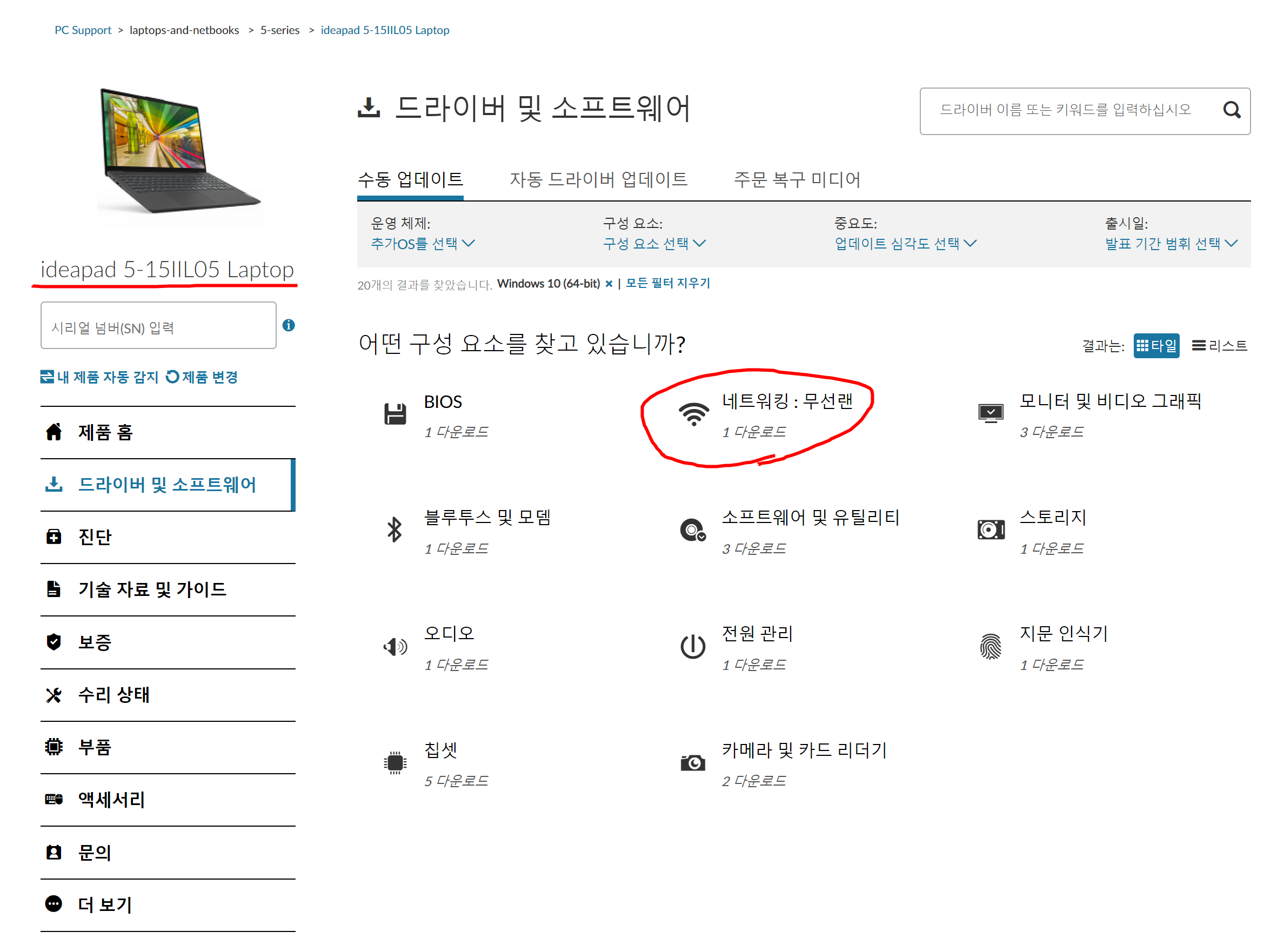Viewport: 1264px width, 952px height.
Task: Click the serial number info icon
Action: pos(289,325)
